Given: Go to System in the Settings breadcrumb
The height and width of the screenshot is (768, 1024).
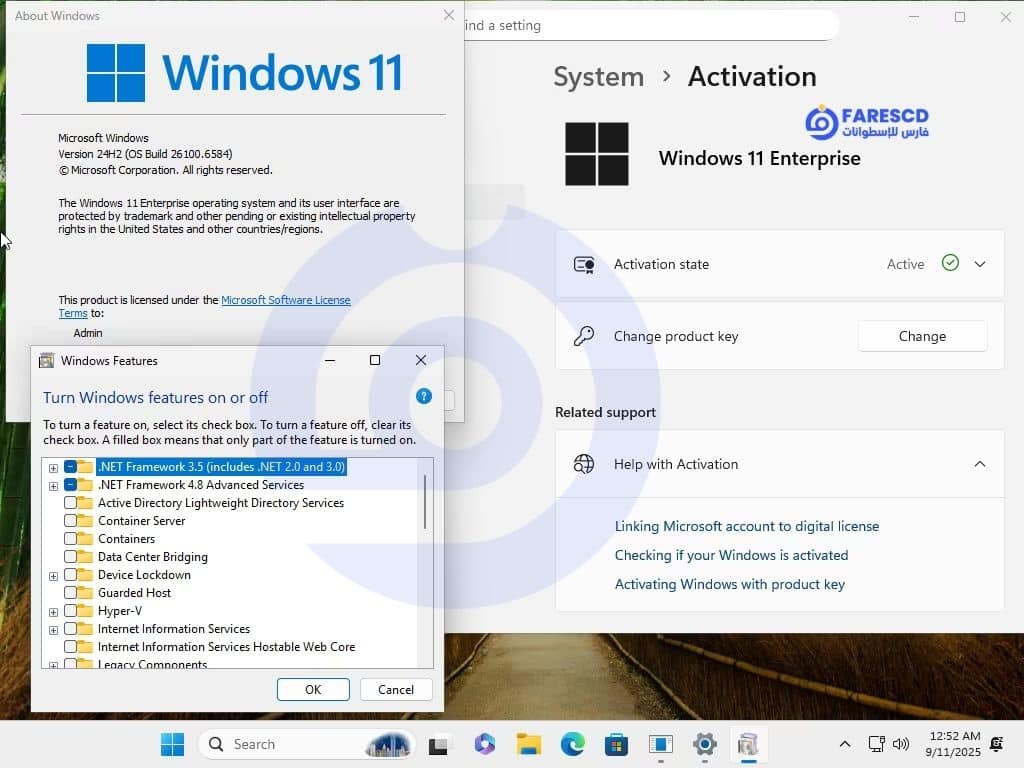Looking at the screenshot, I should click(599, 76).
